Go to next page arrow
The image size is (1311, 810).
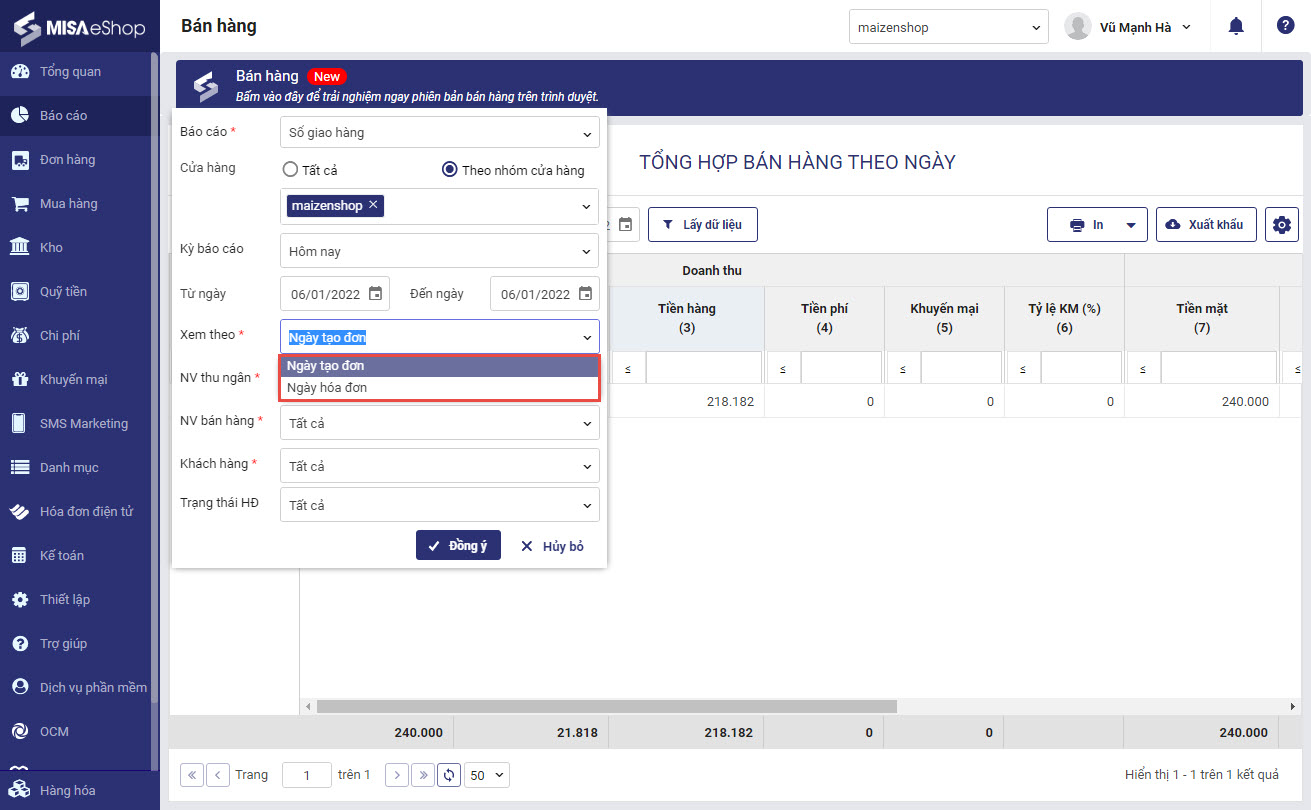coord(397,775)
